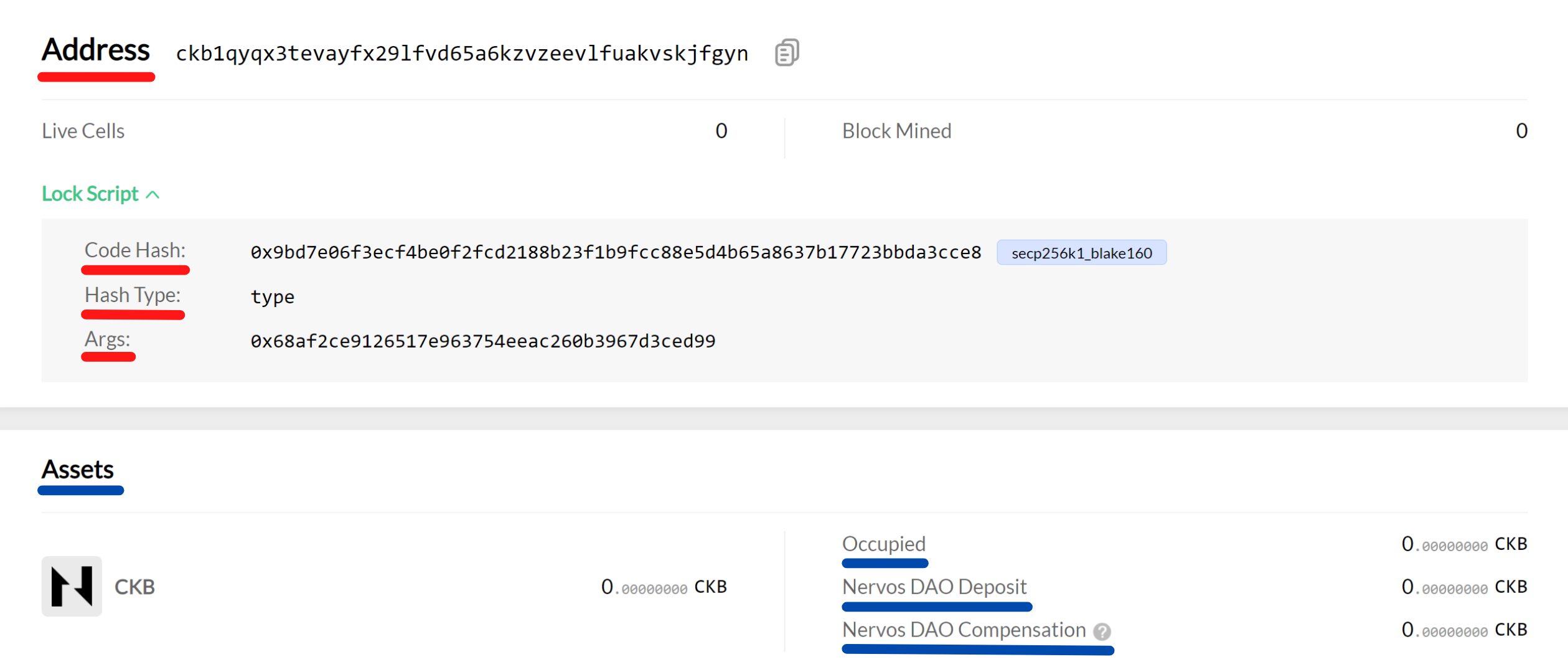Image resolution: width=1568 pixels, height=672 pixels.
Task: Click the Occupied CKB amount
Action: pyautogui.click(x=1463, y=544)
